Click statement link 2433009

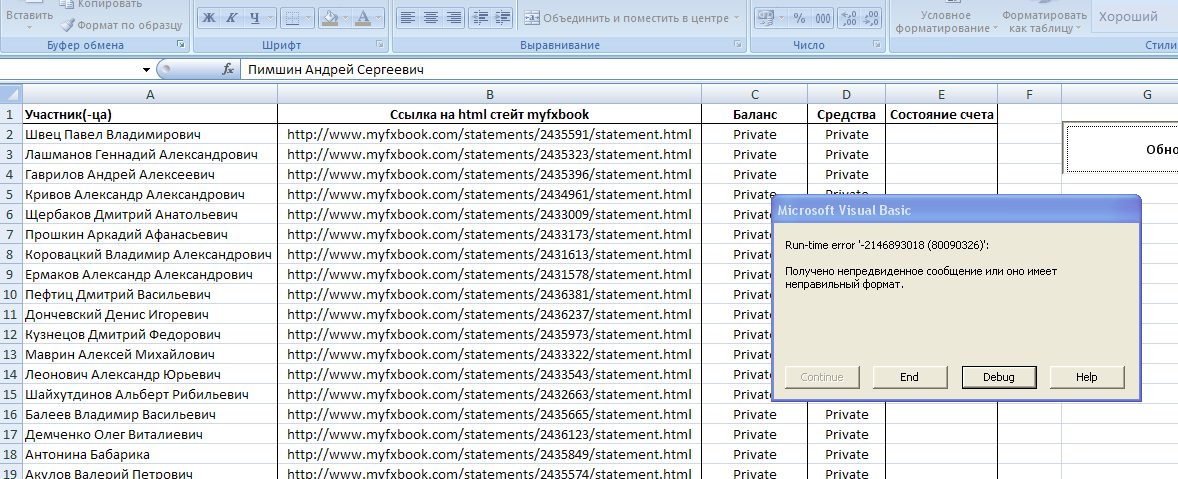coord(489,214)
